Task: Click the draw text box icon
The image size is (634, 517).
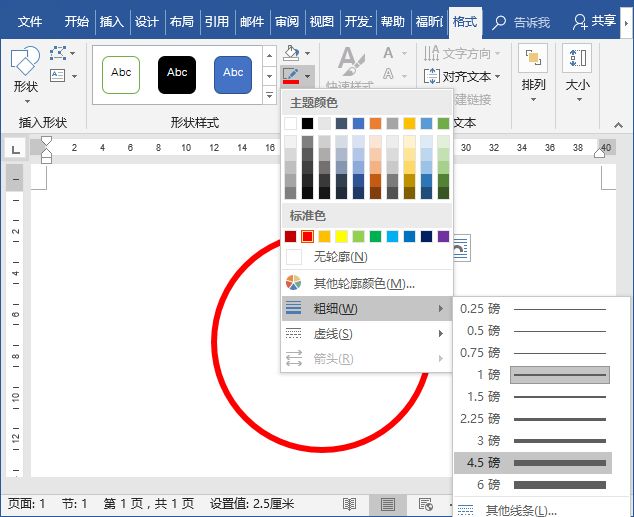Action: click(x=58, y=76)
